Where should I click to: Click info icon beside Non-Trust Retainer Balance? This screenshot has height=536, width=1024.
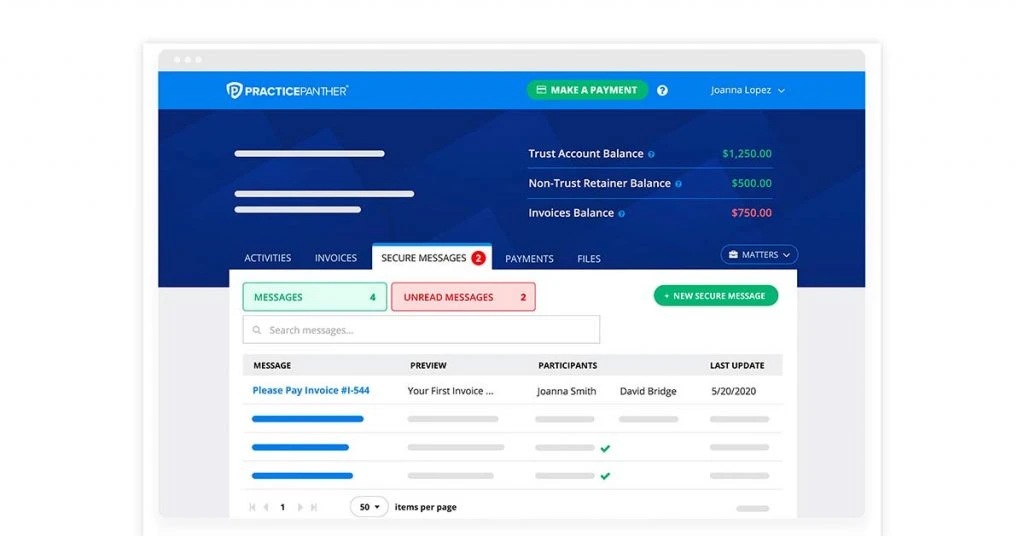click(x=679, y=184)
